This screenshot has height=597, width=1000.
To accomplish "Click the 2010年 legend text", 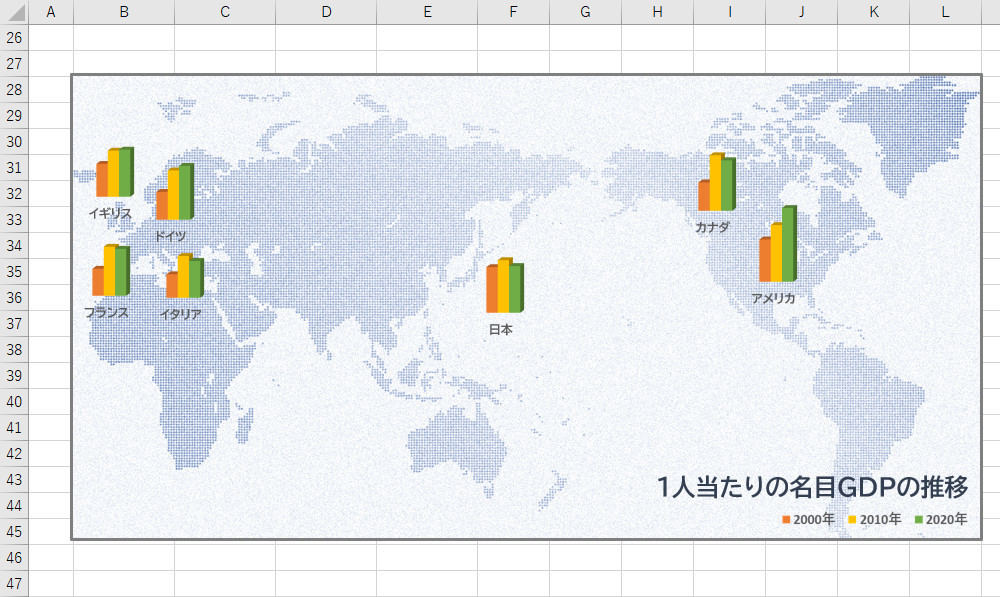I will click(x=880, y=520).
